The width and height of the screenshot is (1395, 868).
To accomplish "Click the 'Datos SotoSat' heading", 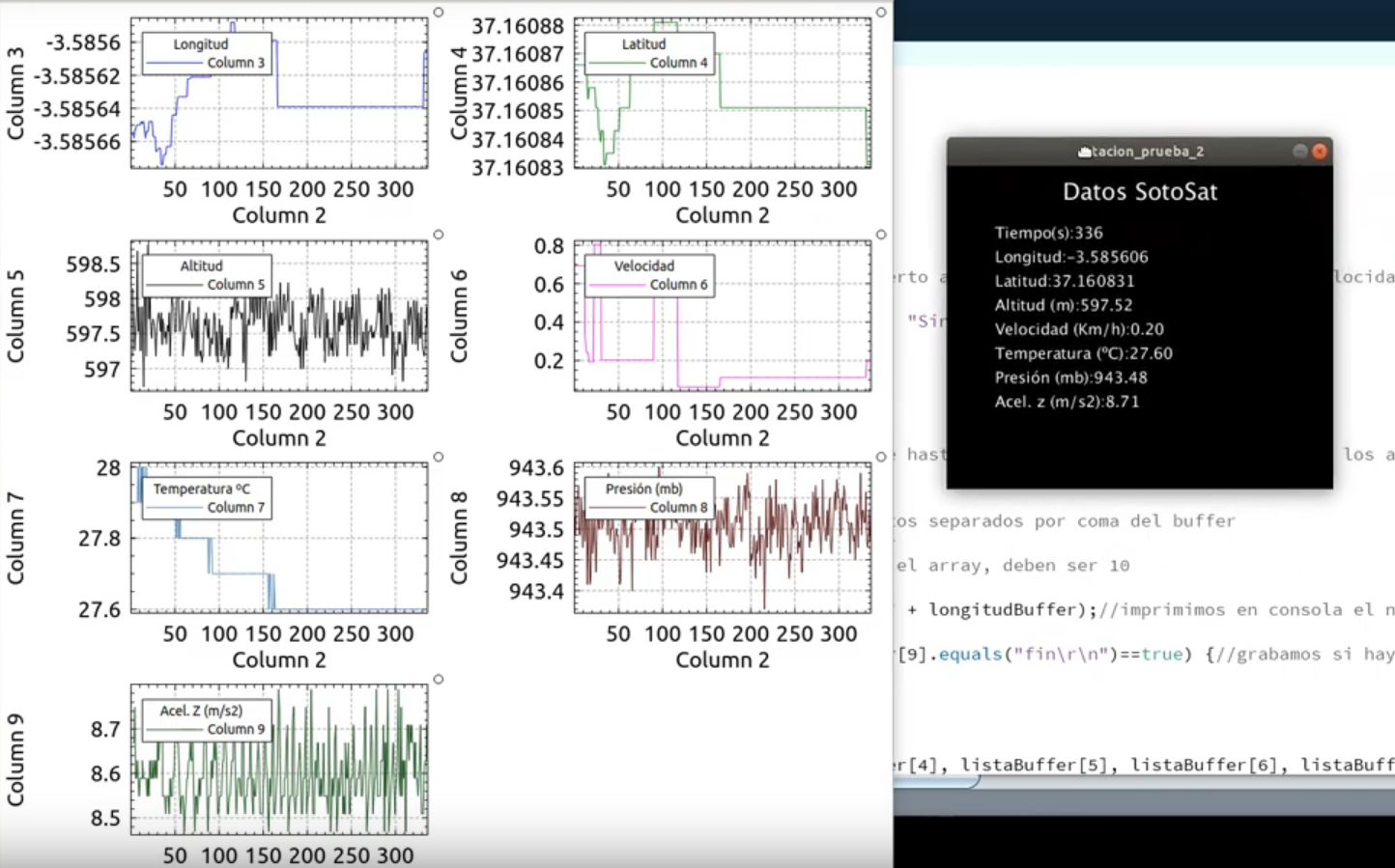I will [x=1140, y=191].
